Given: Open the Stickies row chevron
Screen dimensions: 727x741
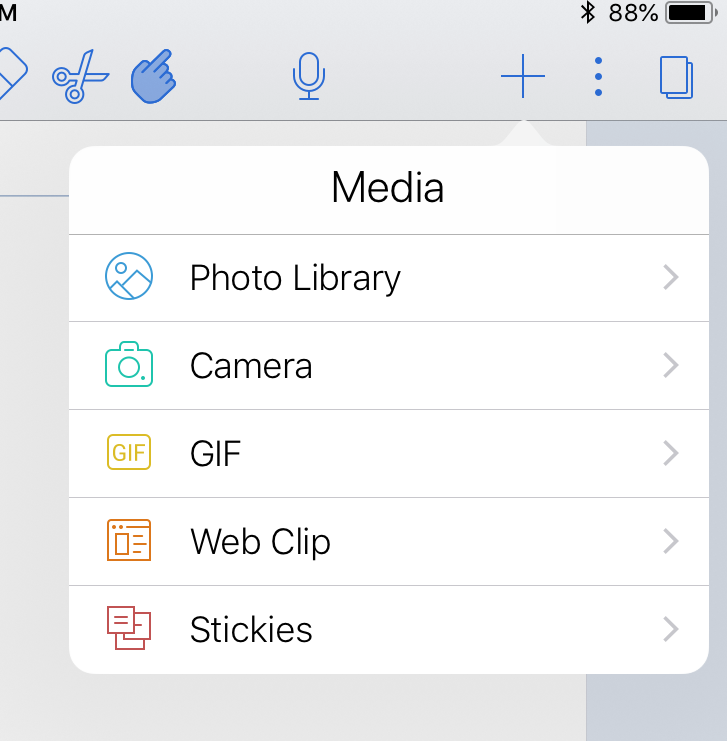Looking at the screenshot, I should tap(671, 629).
